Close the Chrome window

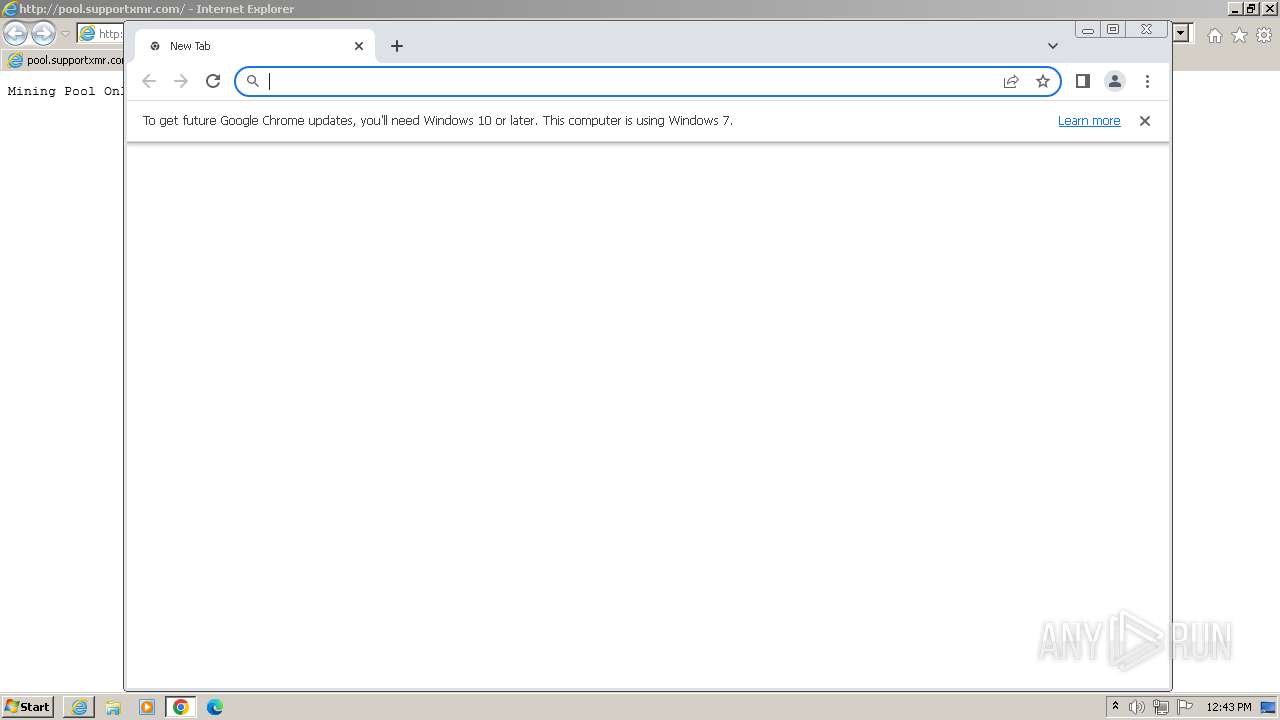pyautogui.click(x=1147, y=30)
